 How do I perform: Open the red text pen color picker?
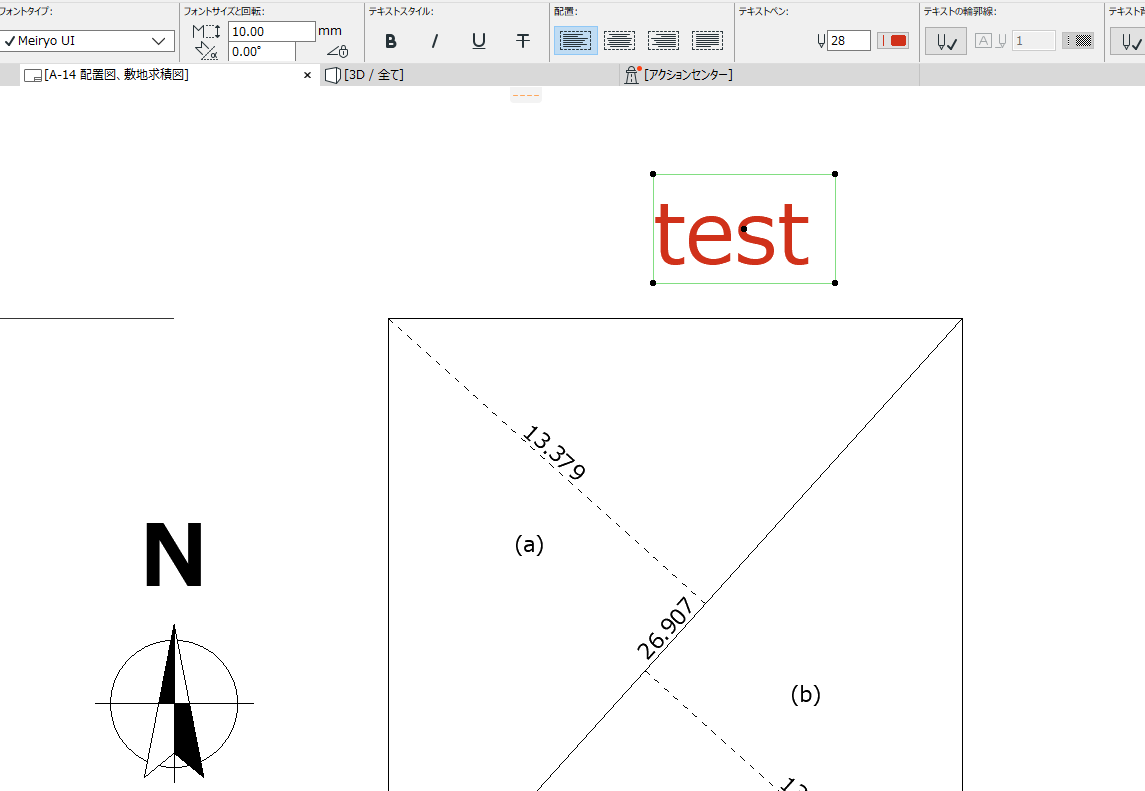tap(892, 41)
